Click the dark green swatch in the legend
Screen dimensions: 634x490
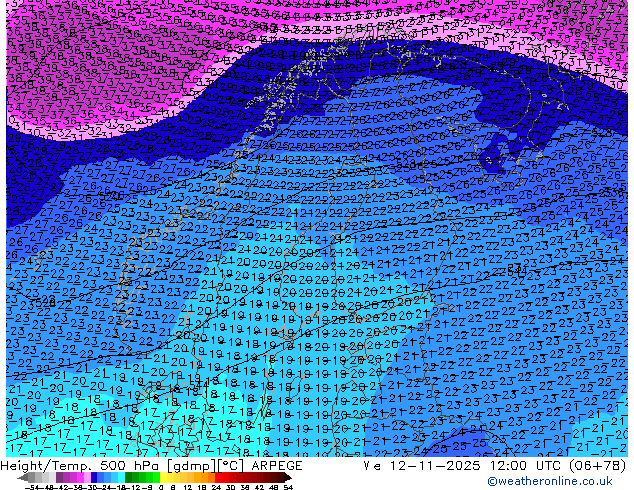(x=129, y=477)
